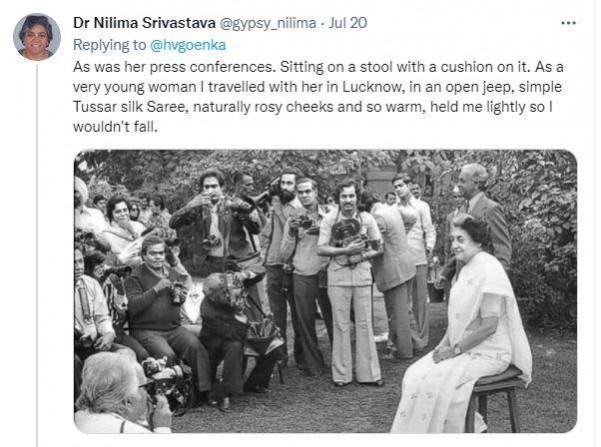Open the tweet's three-dot more options menu

(568, 23)
